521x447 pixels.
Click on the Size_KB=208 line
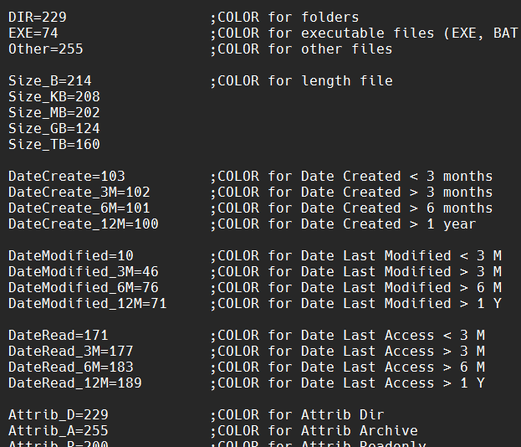click(54, 97)
